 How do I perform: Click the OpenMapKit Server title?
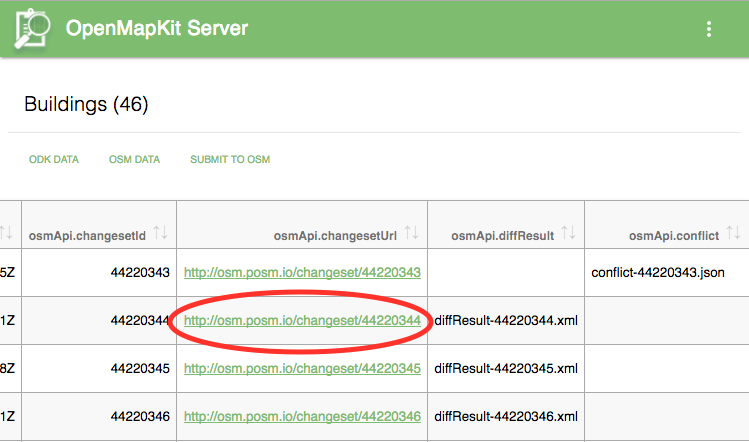pos(157,28)
